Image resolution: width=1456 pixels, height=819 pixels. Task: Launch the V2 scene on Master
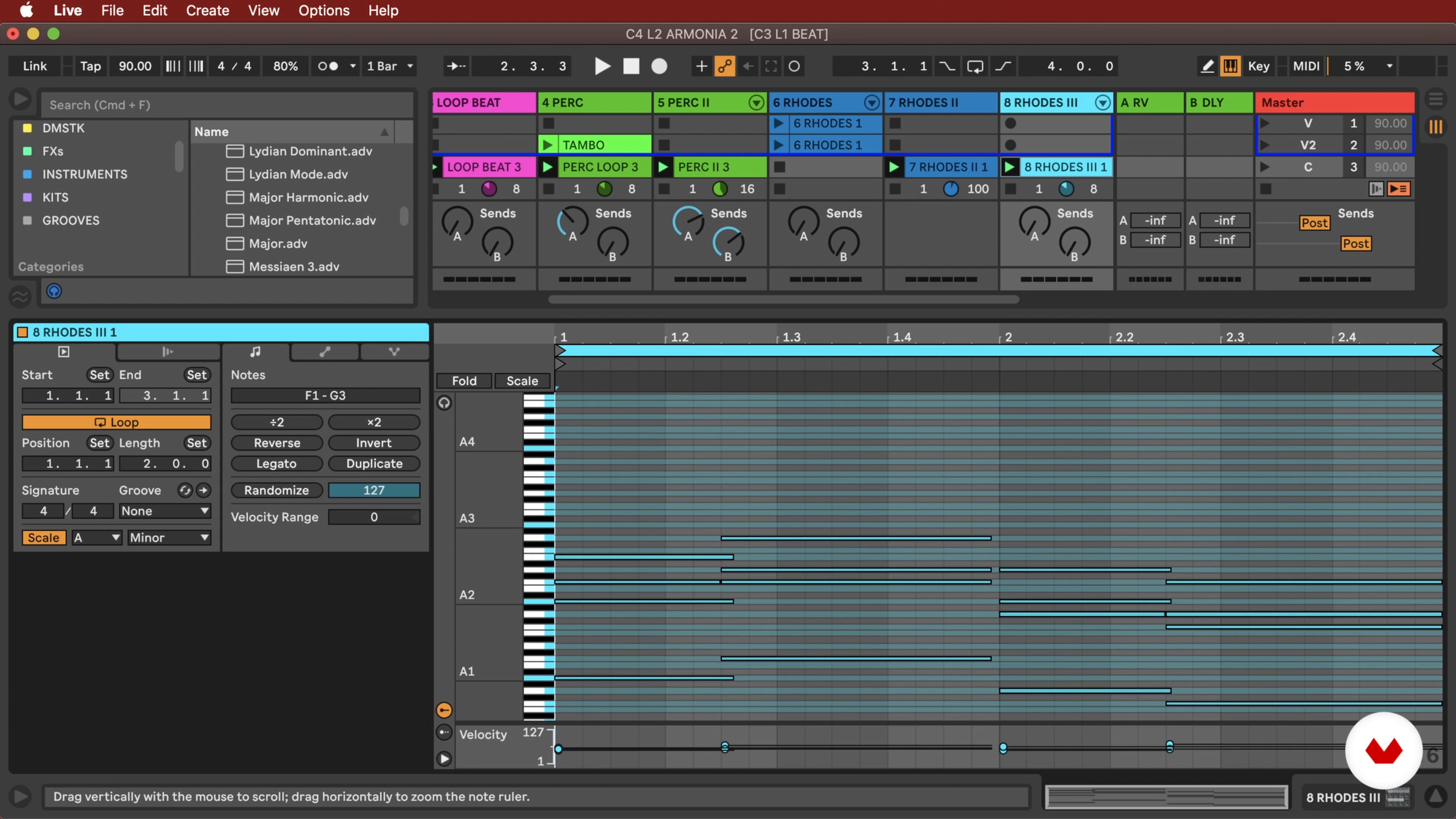coord(1265,145)
